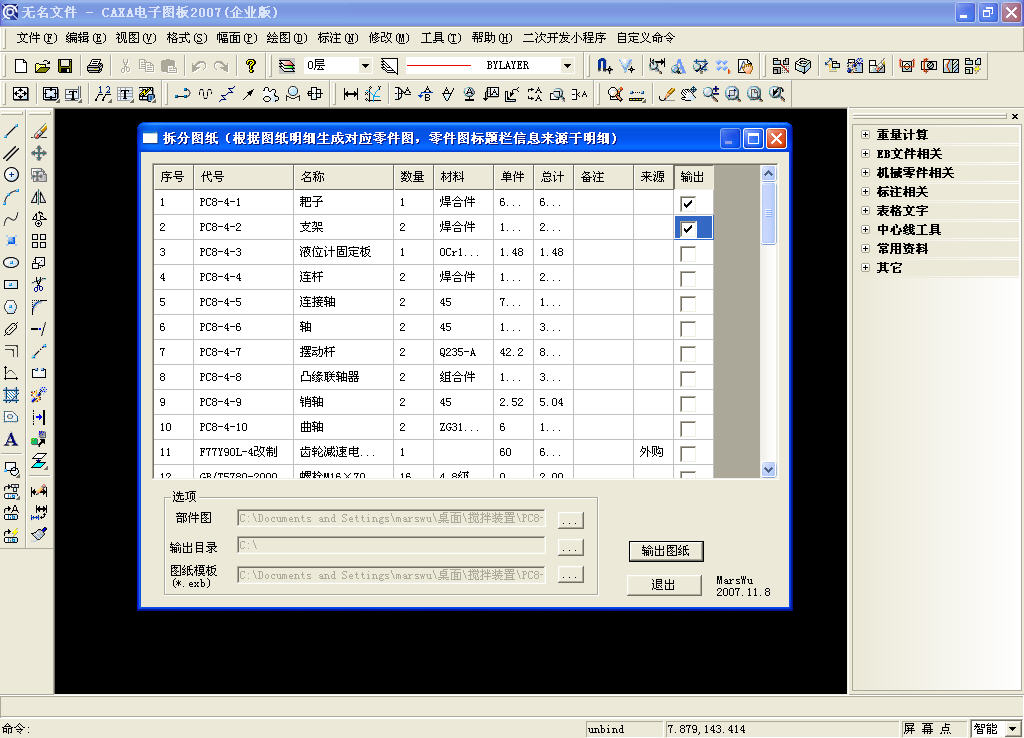Select the Rectangle drawing tool
1024x738 pixels.
coord(11,285)
